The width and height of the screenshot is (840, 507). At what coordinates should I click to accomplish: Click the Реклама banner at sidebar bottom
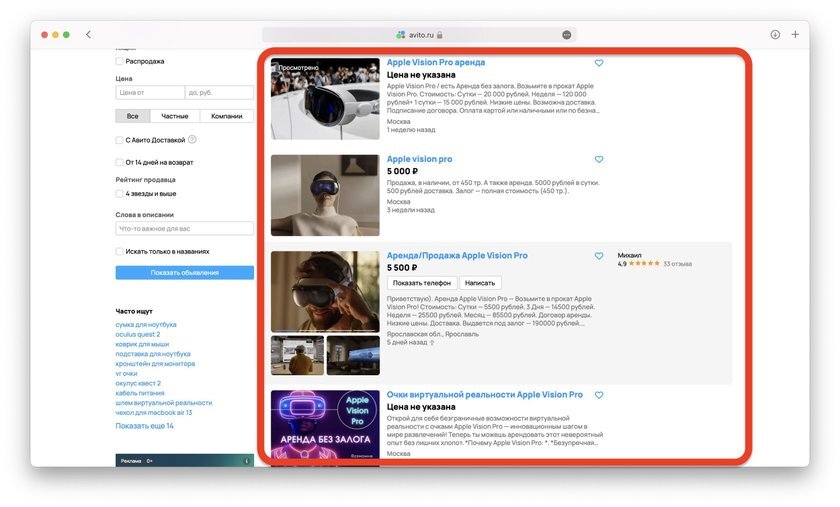tap(185, 460)
